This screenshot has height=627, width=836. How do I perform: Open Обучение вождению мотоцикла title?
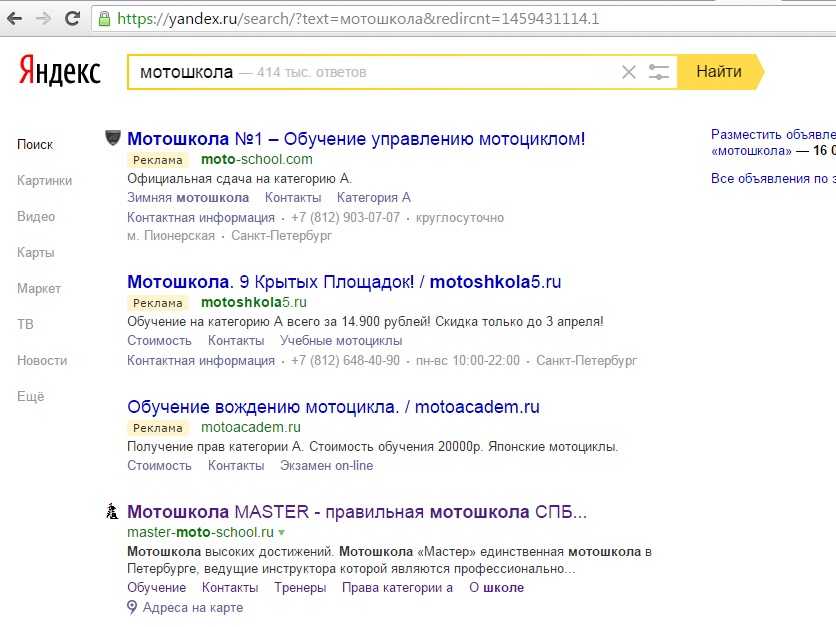coord(333,407)
